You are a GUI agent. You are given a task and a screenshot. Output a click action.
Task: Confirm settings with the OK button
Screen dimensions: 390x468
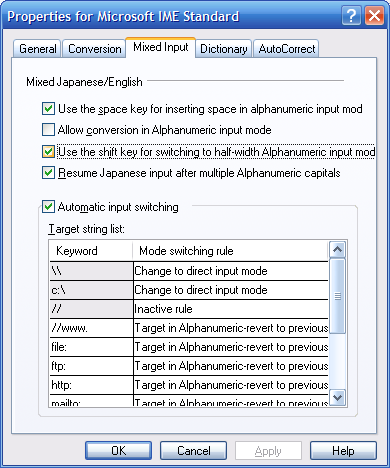[x=118, y=451]
